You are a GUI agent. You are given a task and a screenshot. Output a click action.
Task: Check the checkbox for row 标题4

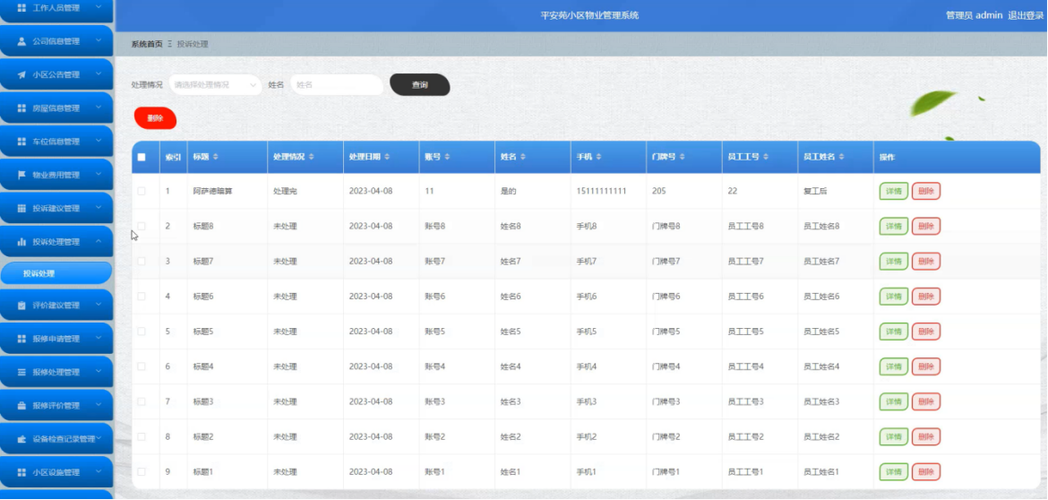(x=141, y=366)
